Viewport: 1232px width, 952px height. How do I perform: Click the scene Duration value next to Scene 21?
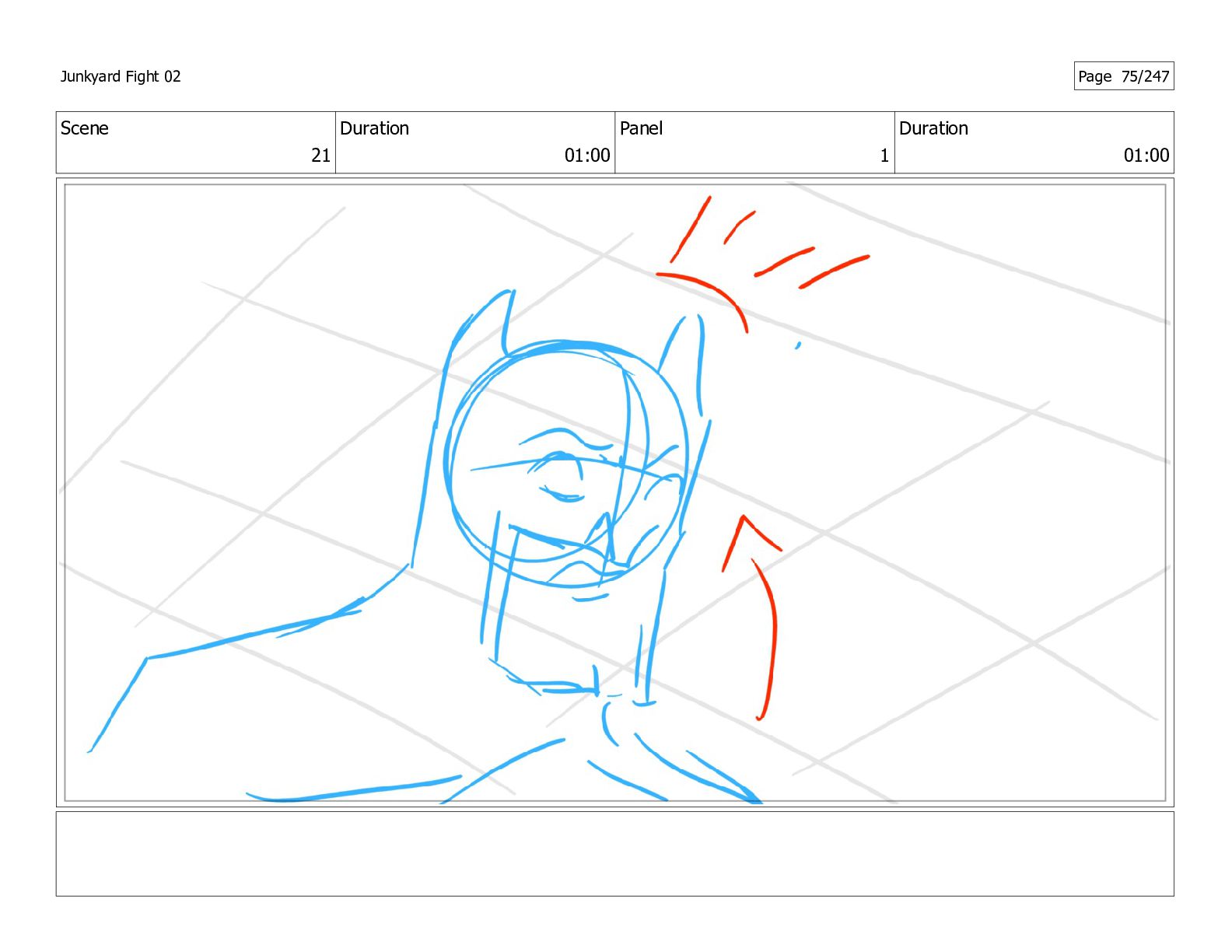coord(587,156)
